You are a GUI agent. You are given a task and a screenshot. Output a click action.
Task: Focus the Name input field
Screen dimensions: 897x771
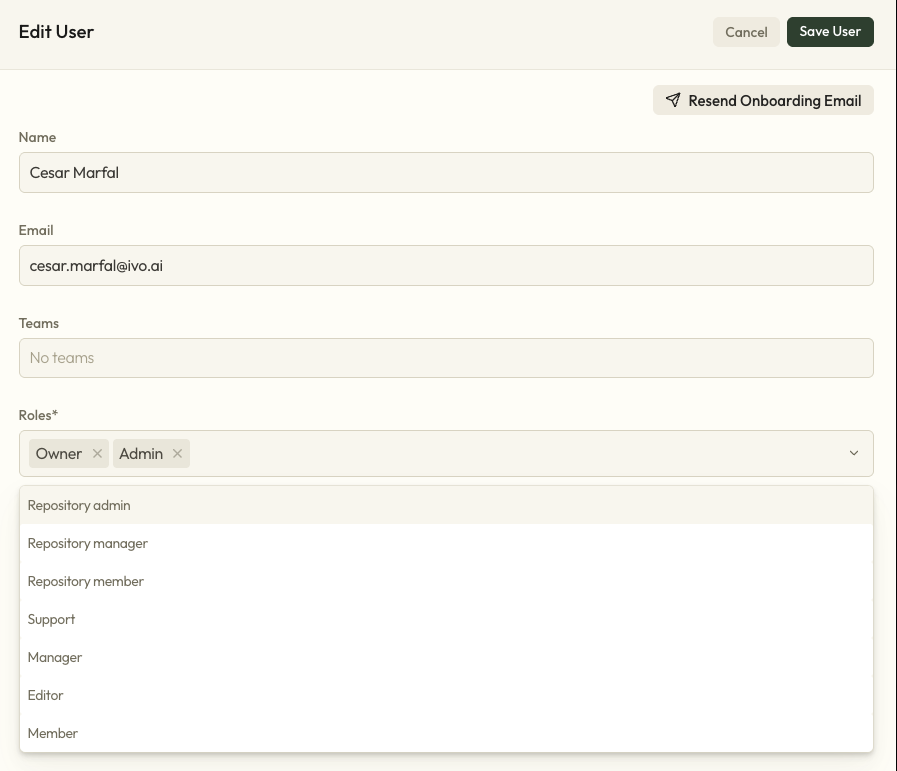446,173
